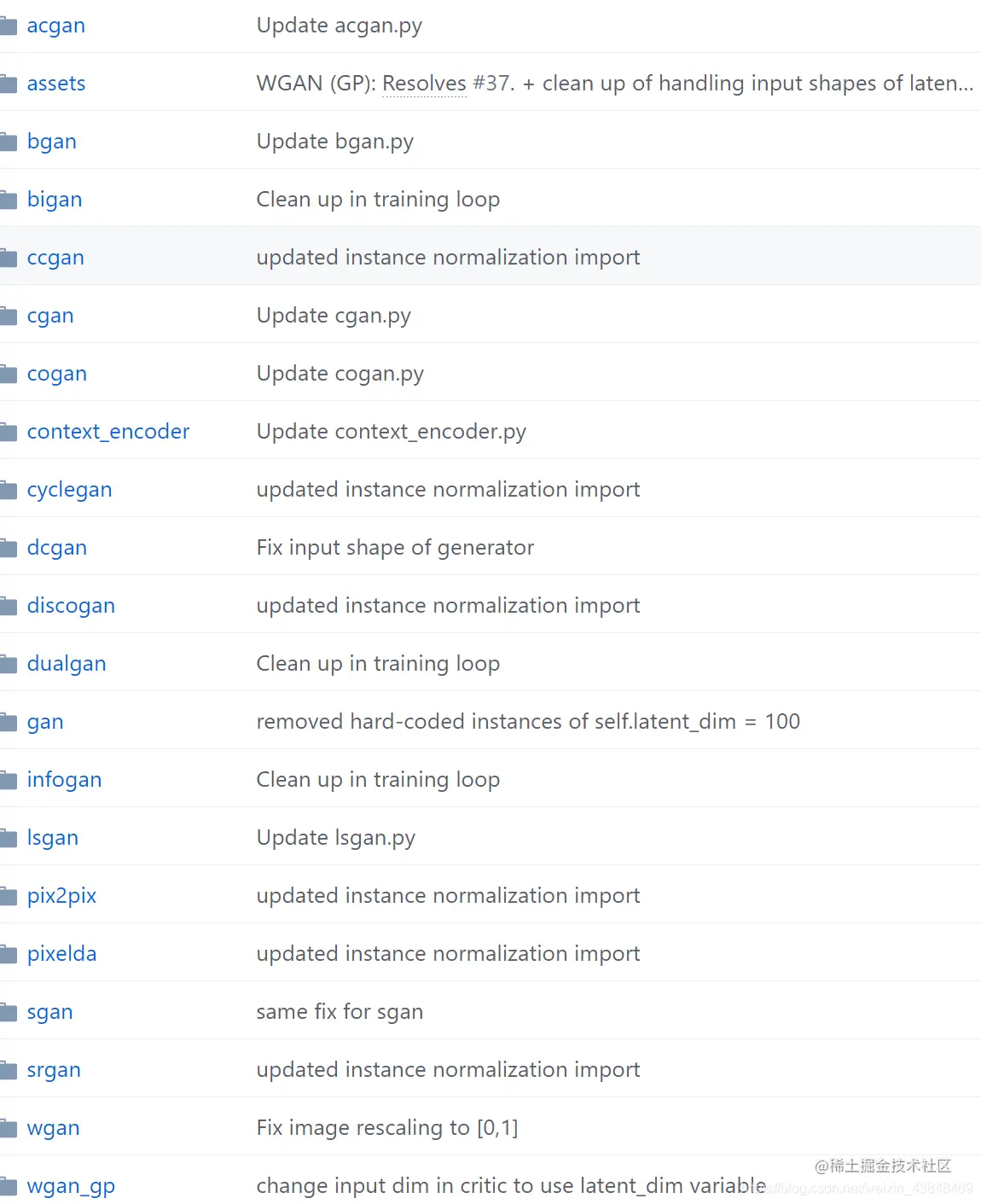Screen dimensions: 981x1204
Task: Enter the dualgan directory
Action: [x=67, y=665]
